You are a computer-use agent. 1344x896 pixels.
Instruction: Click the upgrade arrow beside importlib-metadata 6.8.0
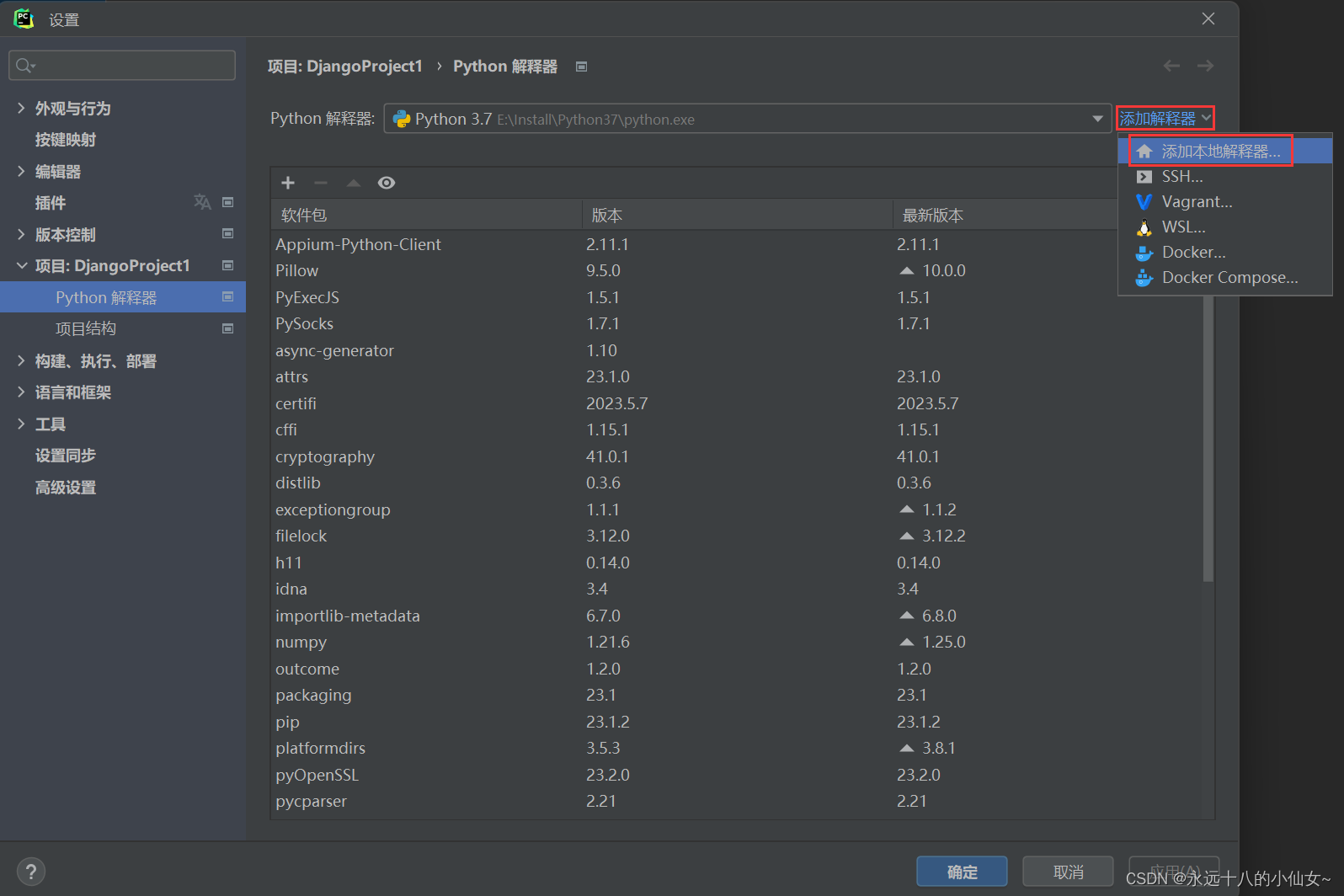[x=906, y=616]
